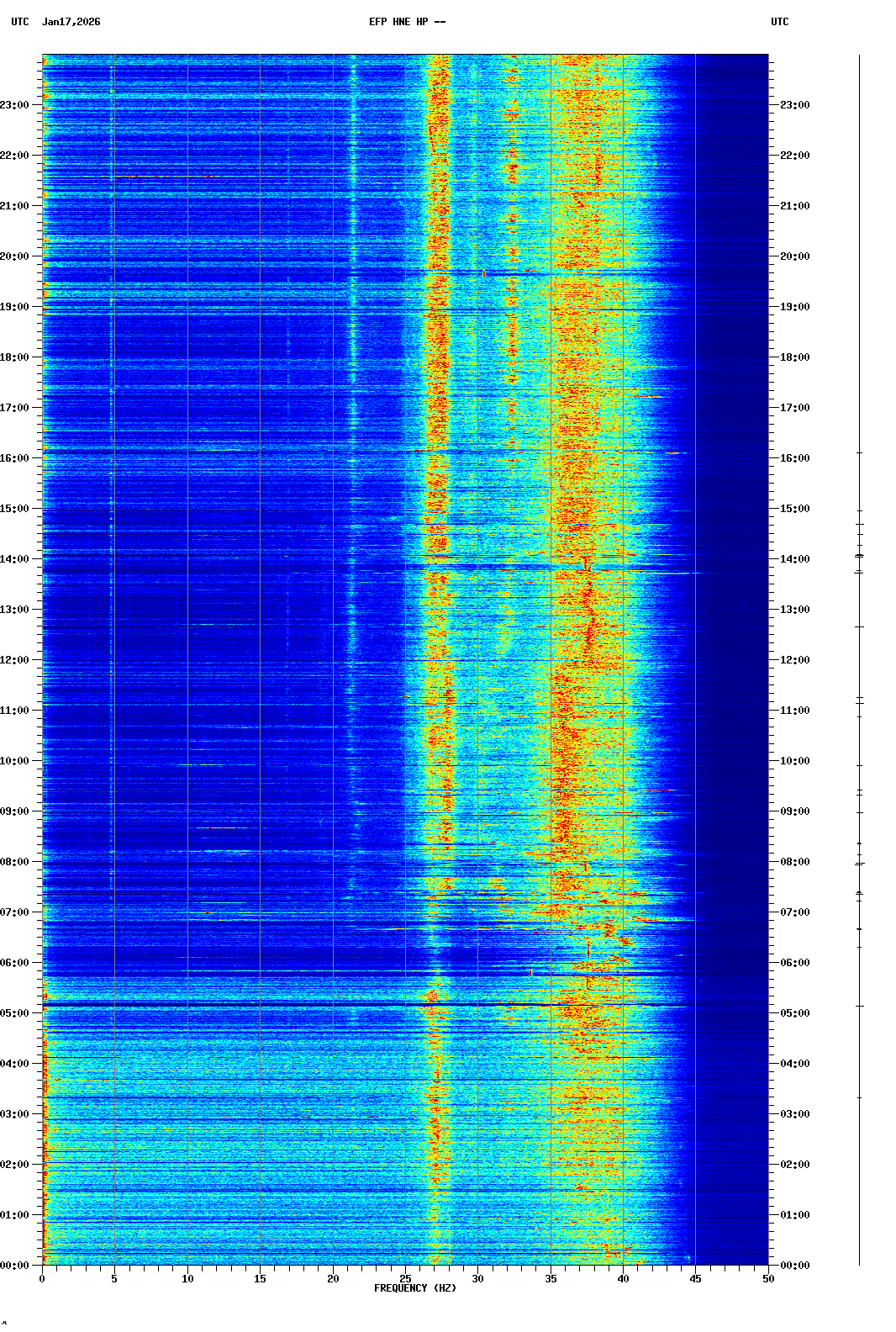Click the FREQUENCY (HZ) axis label
896x1332 pixels.
[x=415, y=1288]
